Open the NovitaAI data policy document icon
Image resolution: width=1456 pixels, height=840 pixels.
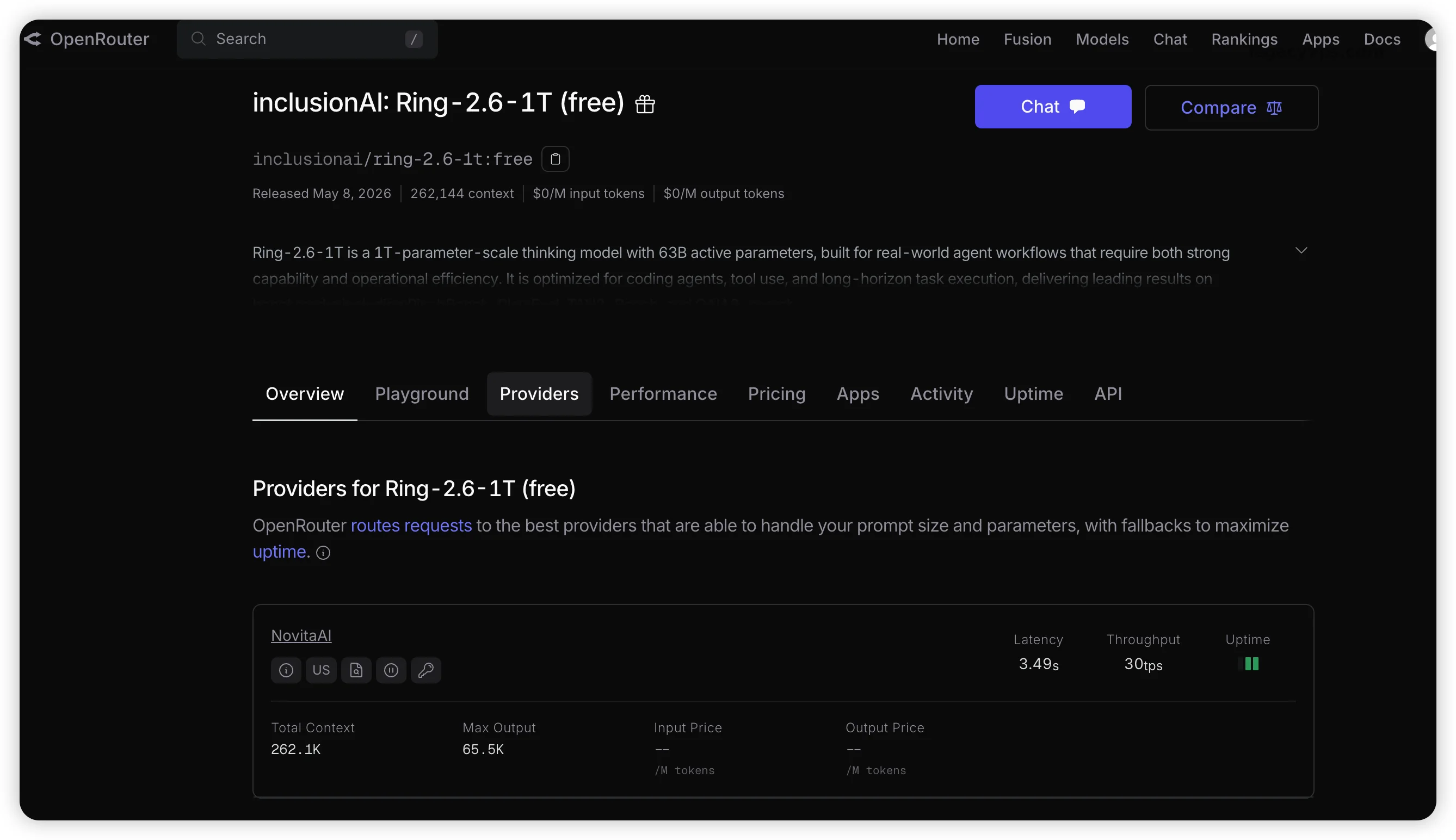click(356, 670)
